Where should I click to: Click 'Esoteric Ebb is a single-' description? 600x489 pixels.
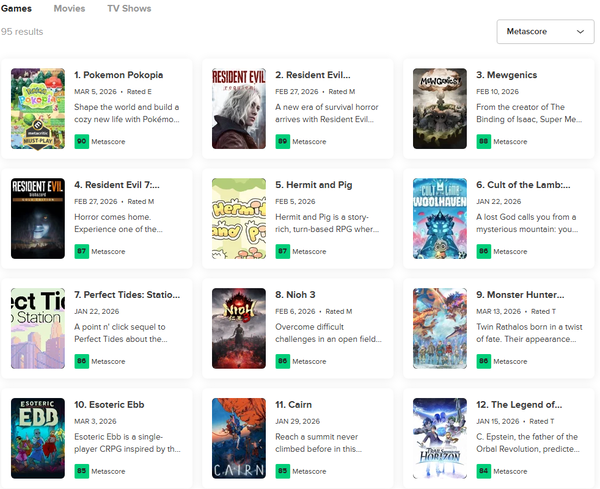point(119,437)
